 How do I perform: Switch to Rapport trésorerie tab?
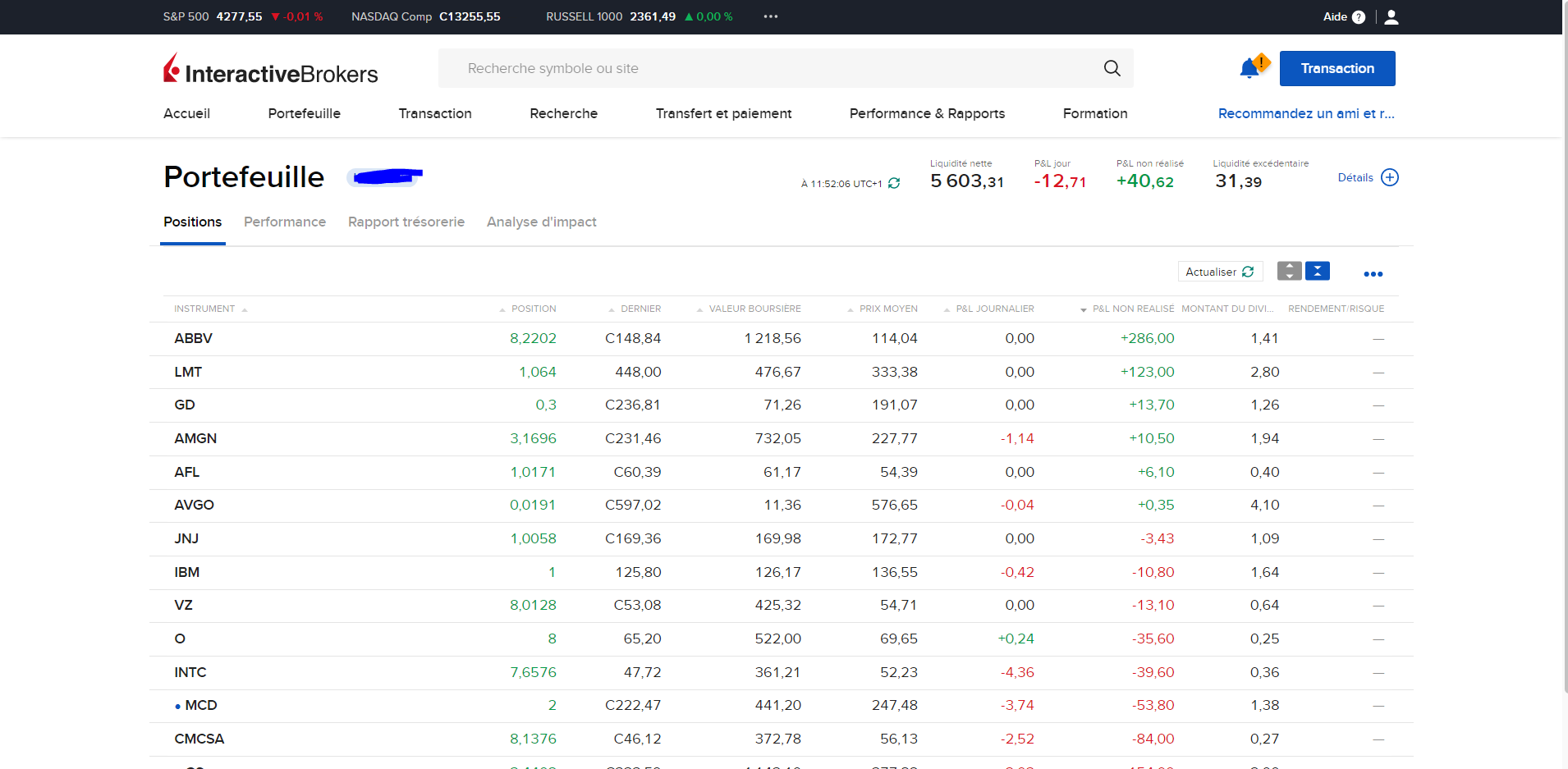[406, 222]
